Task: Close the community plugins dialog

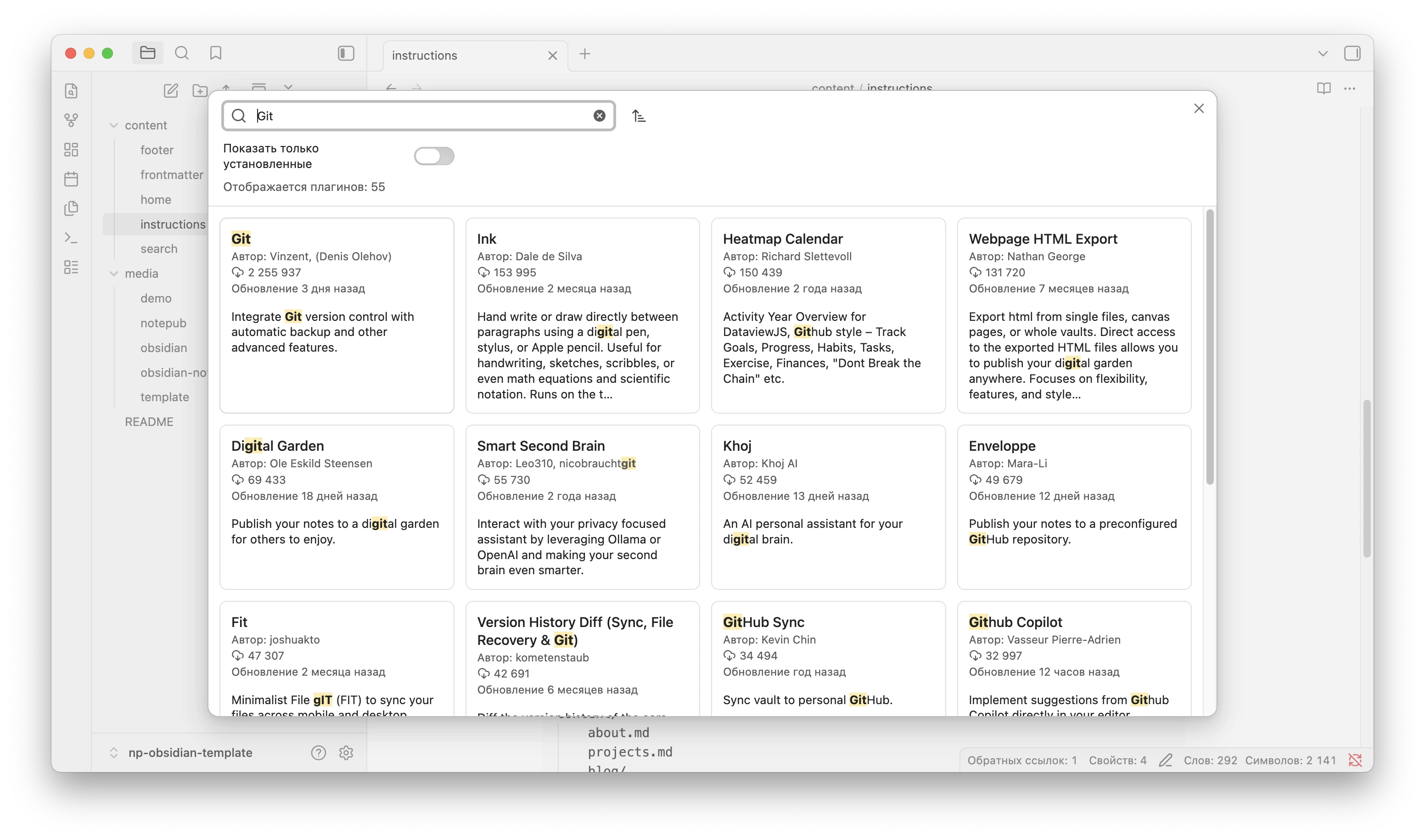Action: tap(1199, 108)
